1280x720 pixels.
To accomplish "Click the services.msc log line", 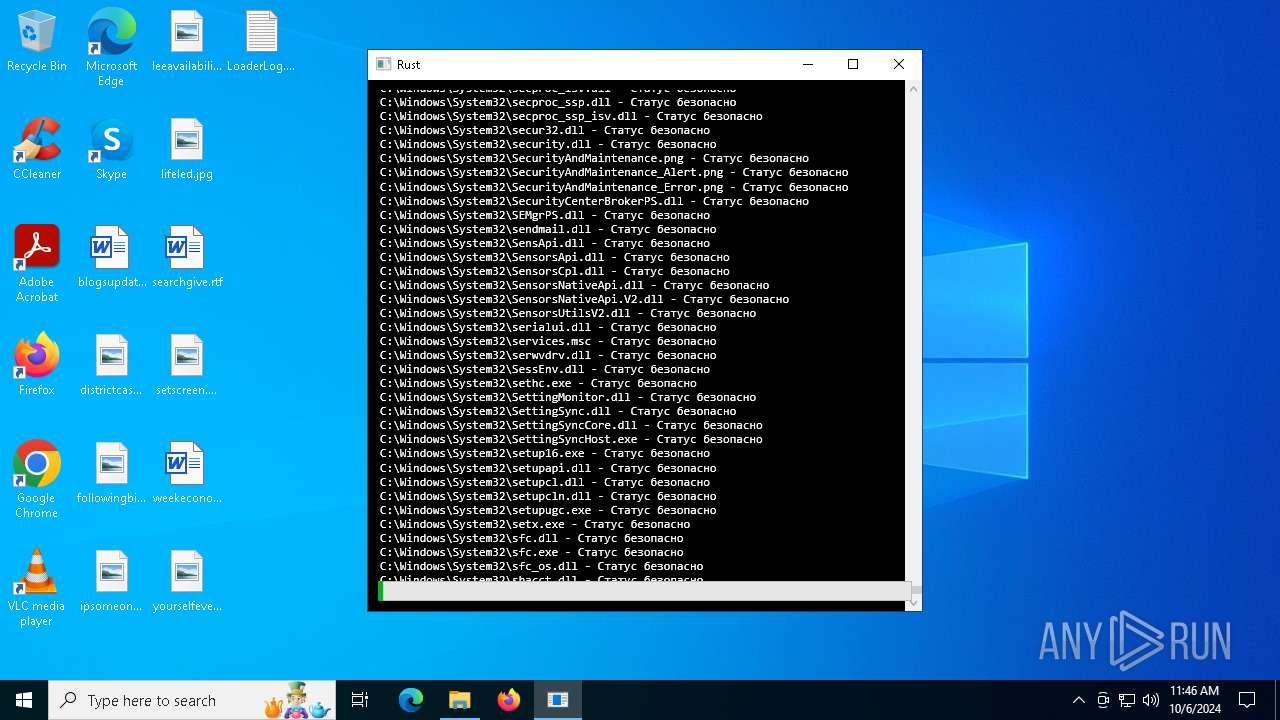I will (548, 341).
